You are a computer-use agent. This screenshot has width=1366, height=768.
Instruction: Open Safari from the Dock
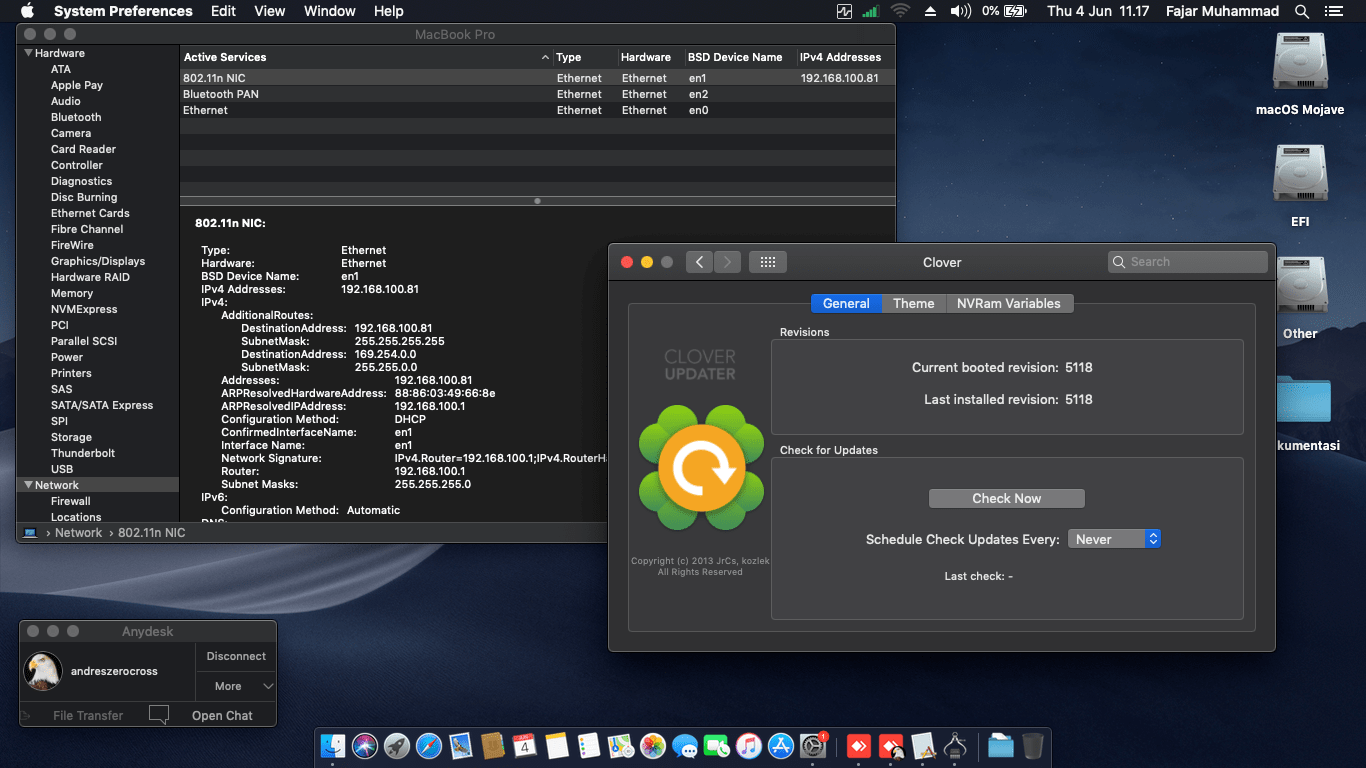429,746
